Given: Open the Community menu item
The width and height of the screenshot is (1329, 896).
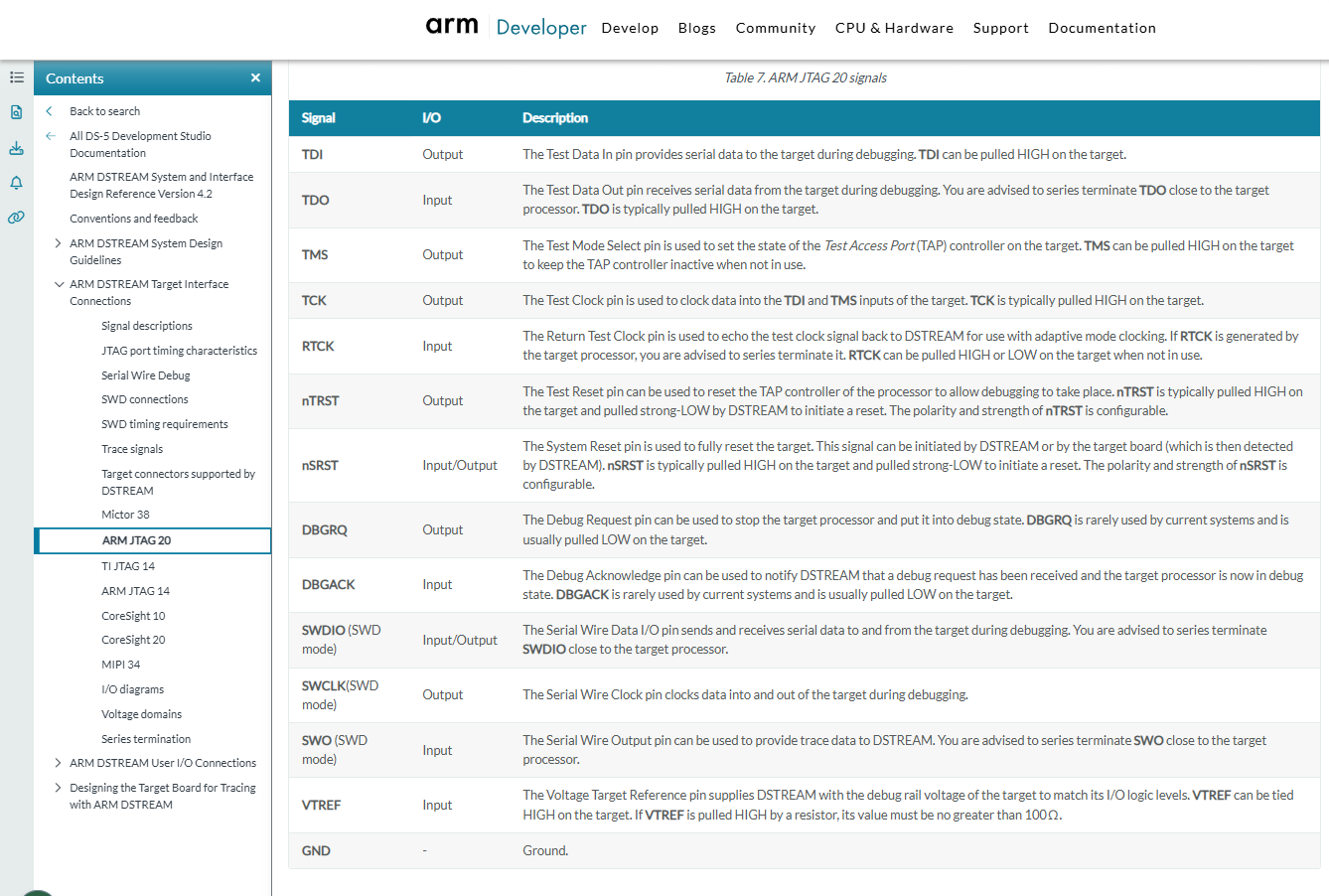Looking at the screenshot, I should (775, 28).
